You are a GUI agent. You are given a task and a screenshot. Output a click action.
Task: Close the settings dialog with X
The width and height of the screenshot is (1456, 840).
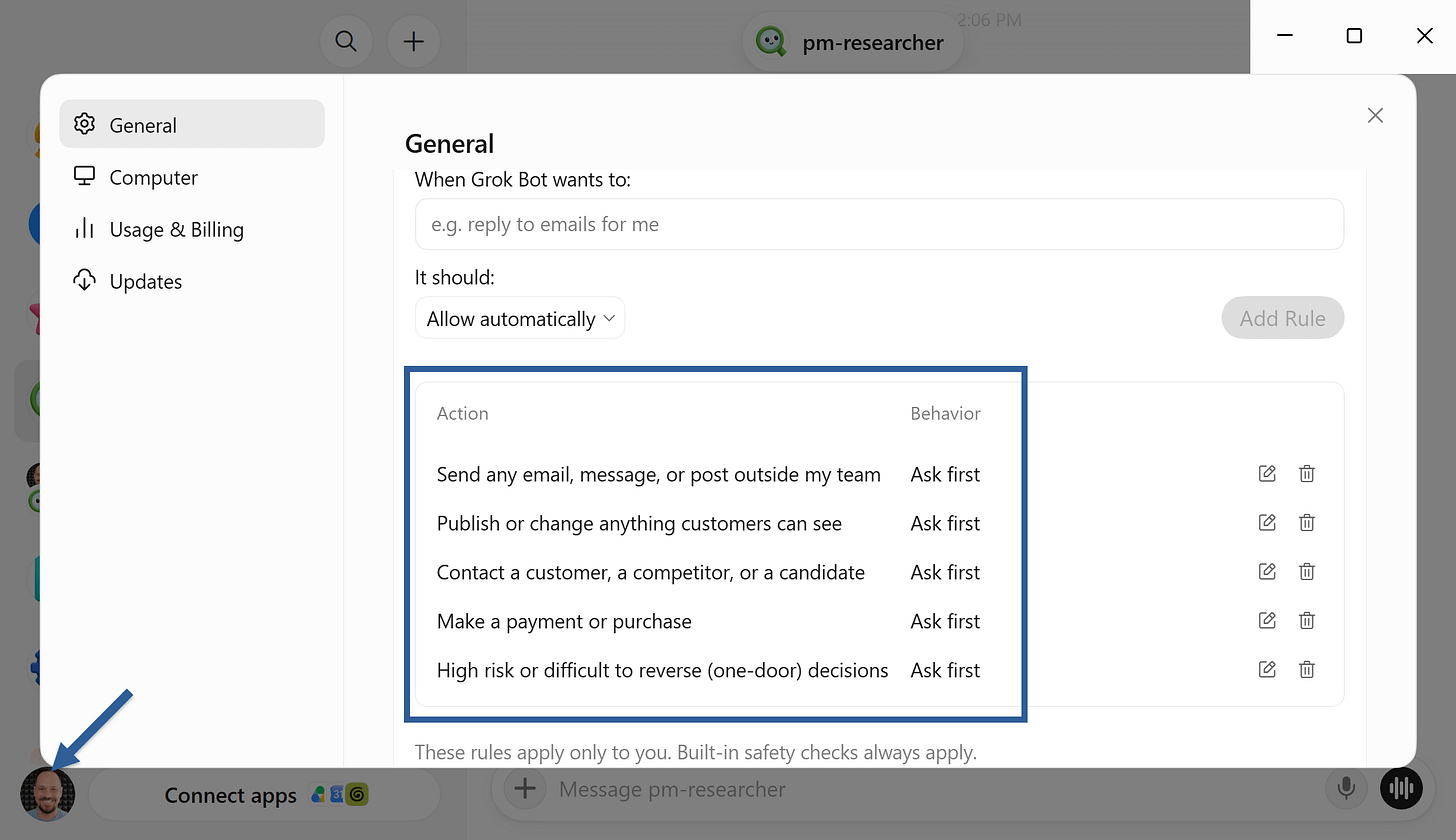pyautogui.click(x=1375, y=115)
